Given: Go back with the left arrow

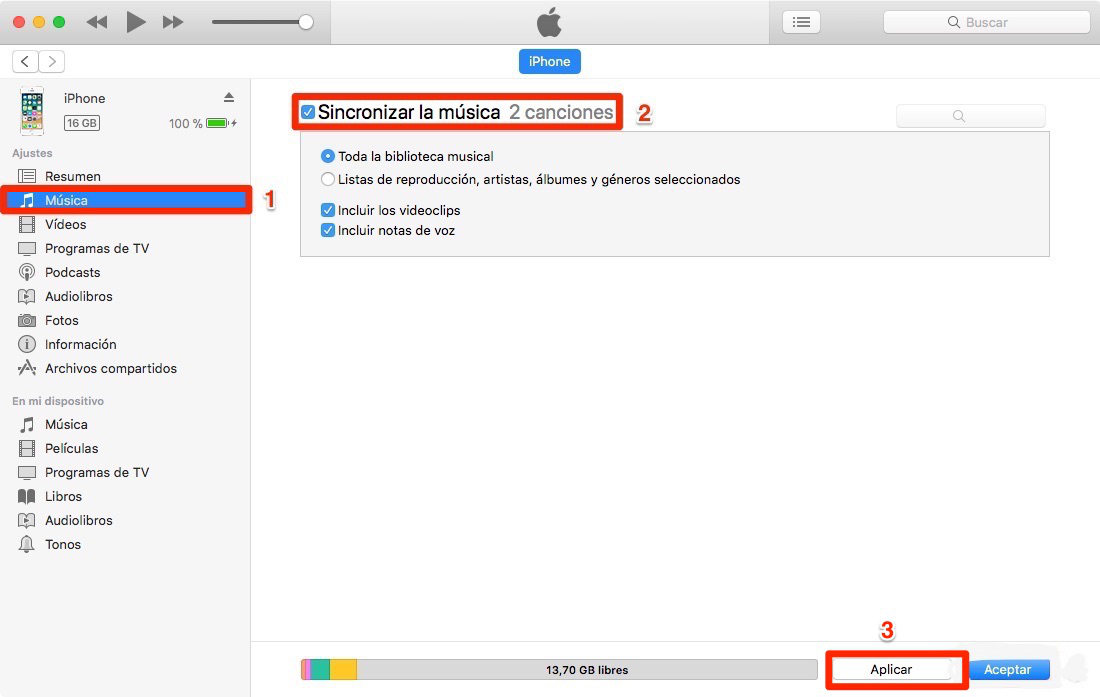Looking at the screenshot, I should (x=25, y=62).
